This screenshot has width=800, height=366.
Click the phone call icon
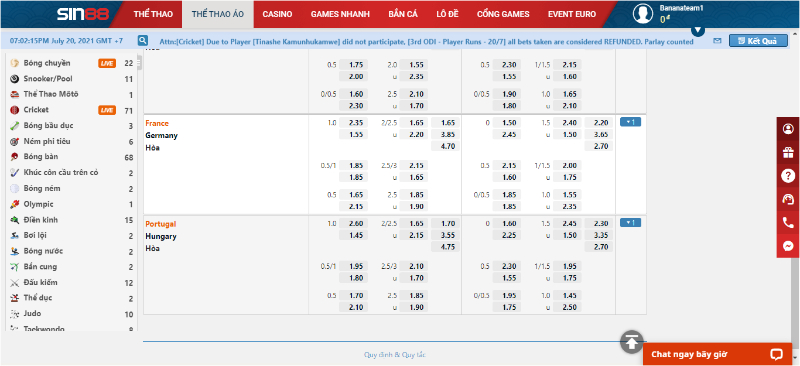coord(788,223)
